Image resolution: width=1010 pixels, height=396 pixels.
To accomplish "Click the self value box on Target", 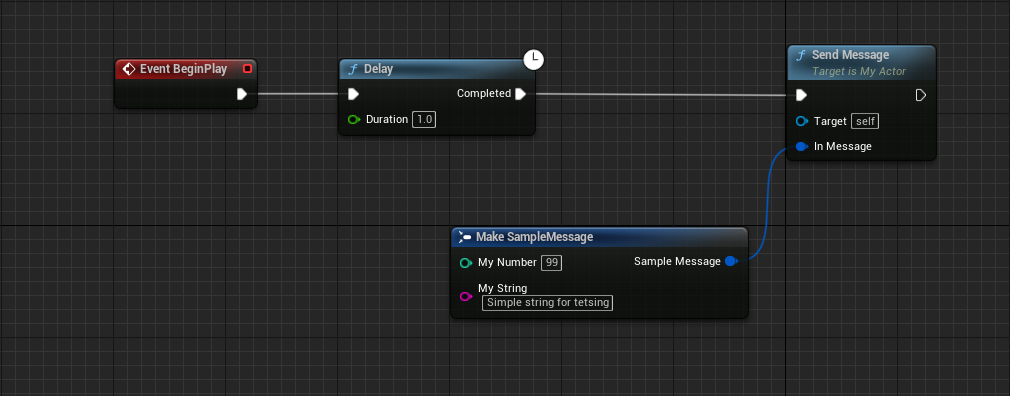I will pyautogui.click(x=865, y=121).
